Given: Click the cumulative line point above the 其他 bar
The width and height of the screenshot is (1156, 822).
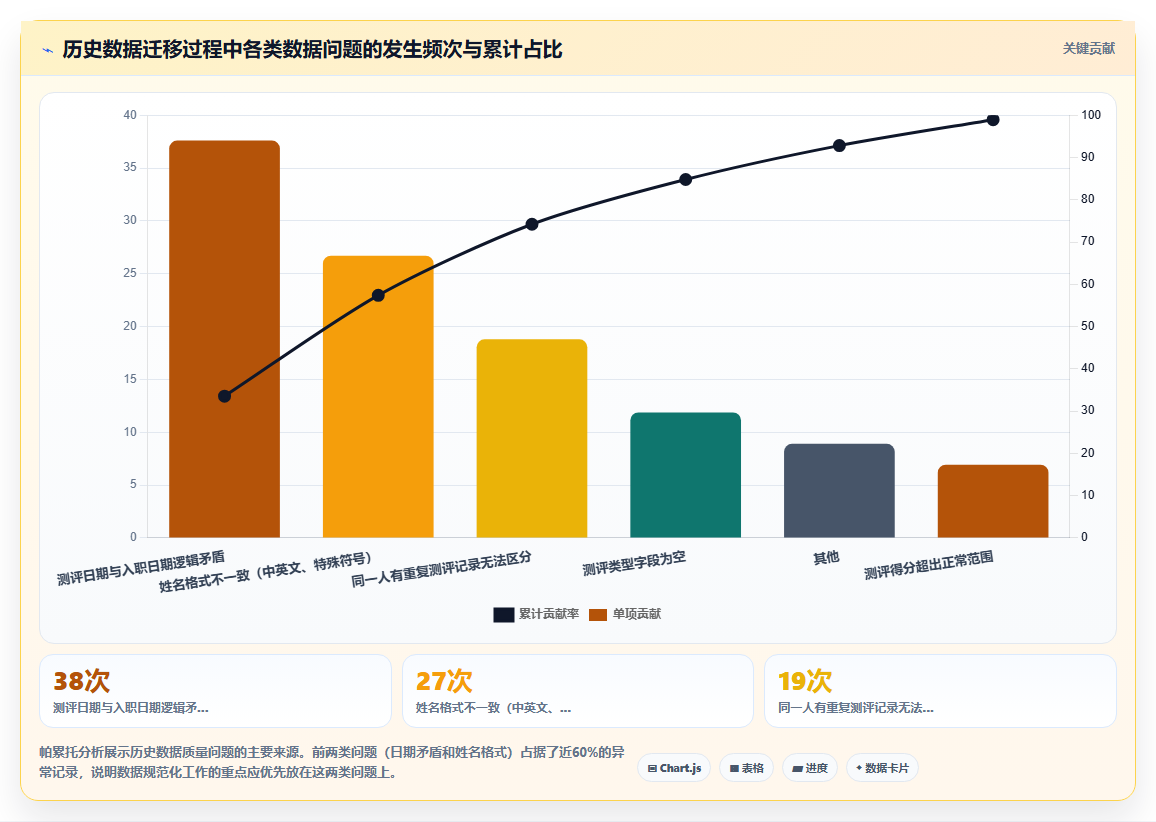Looking at the screenshot, I should (x=839, y=146).
